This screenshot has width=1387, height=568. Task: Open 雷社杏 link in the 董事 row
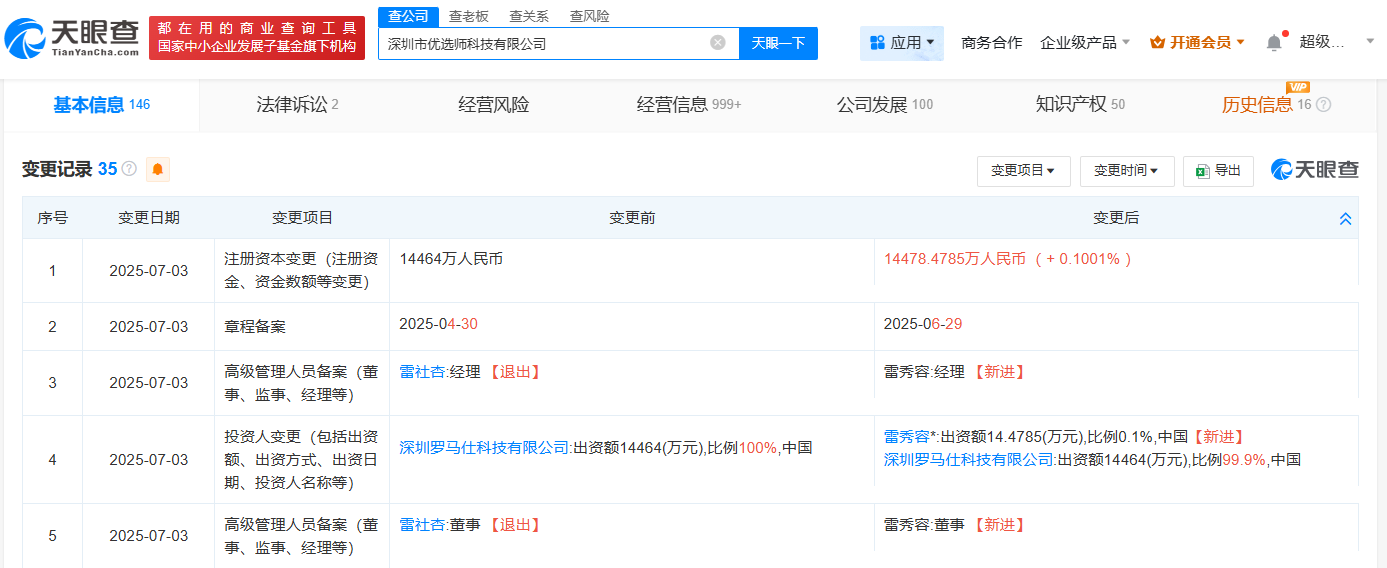tap(422, 525)
